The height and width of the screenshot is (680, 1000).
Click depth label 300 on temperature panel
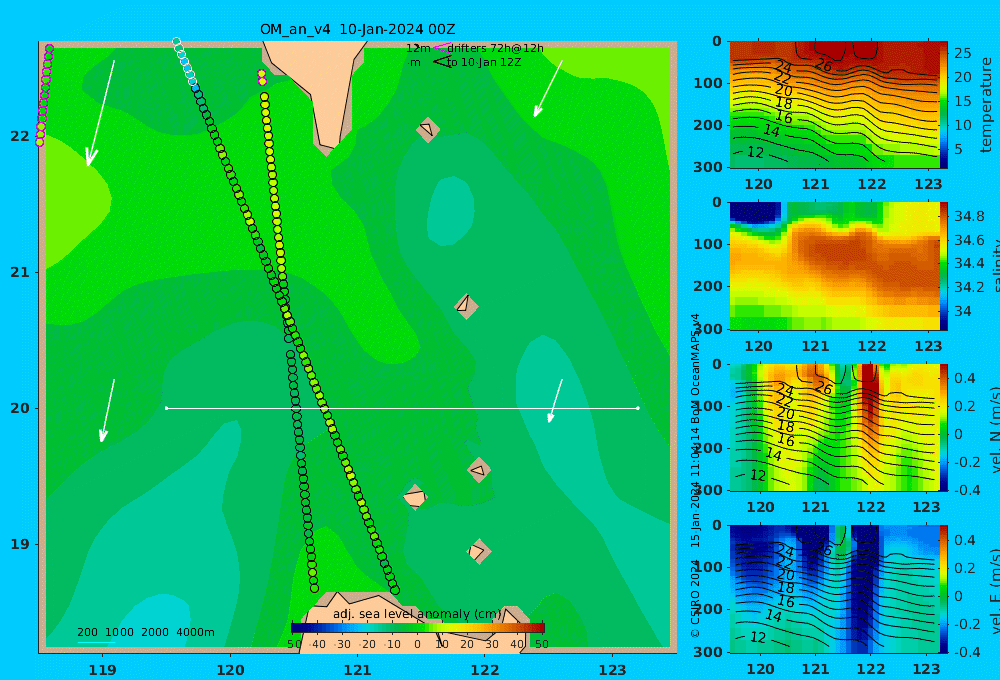[708, 167]
